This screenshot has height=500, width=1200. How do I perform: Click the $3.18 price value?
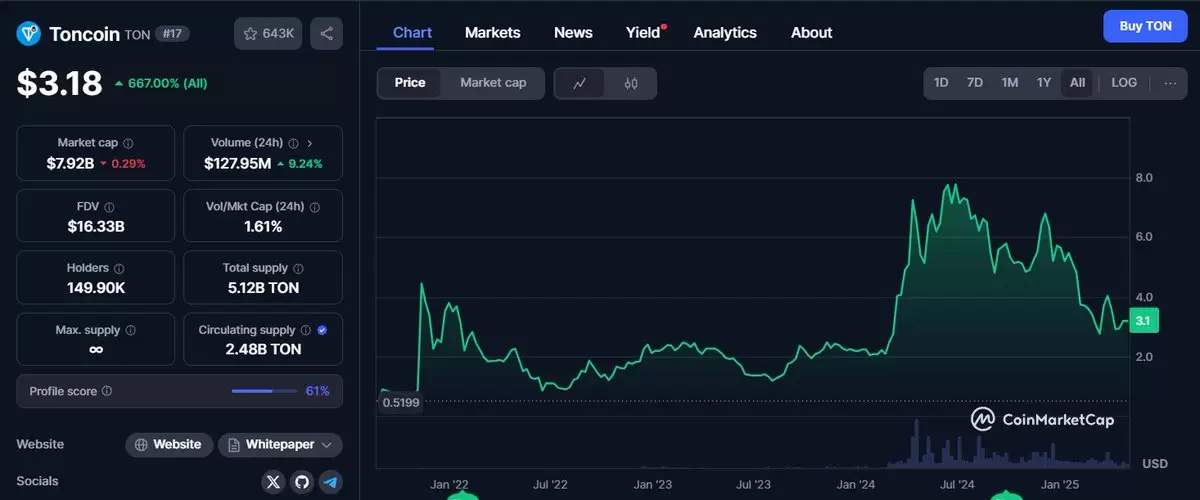coord(59,83)
